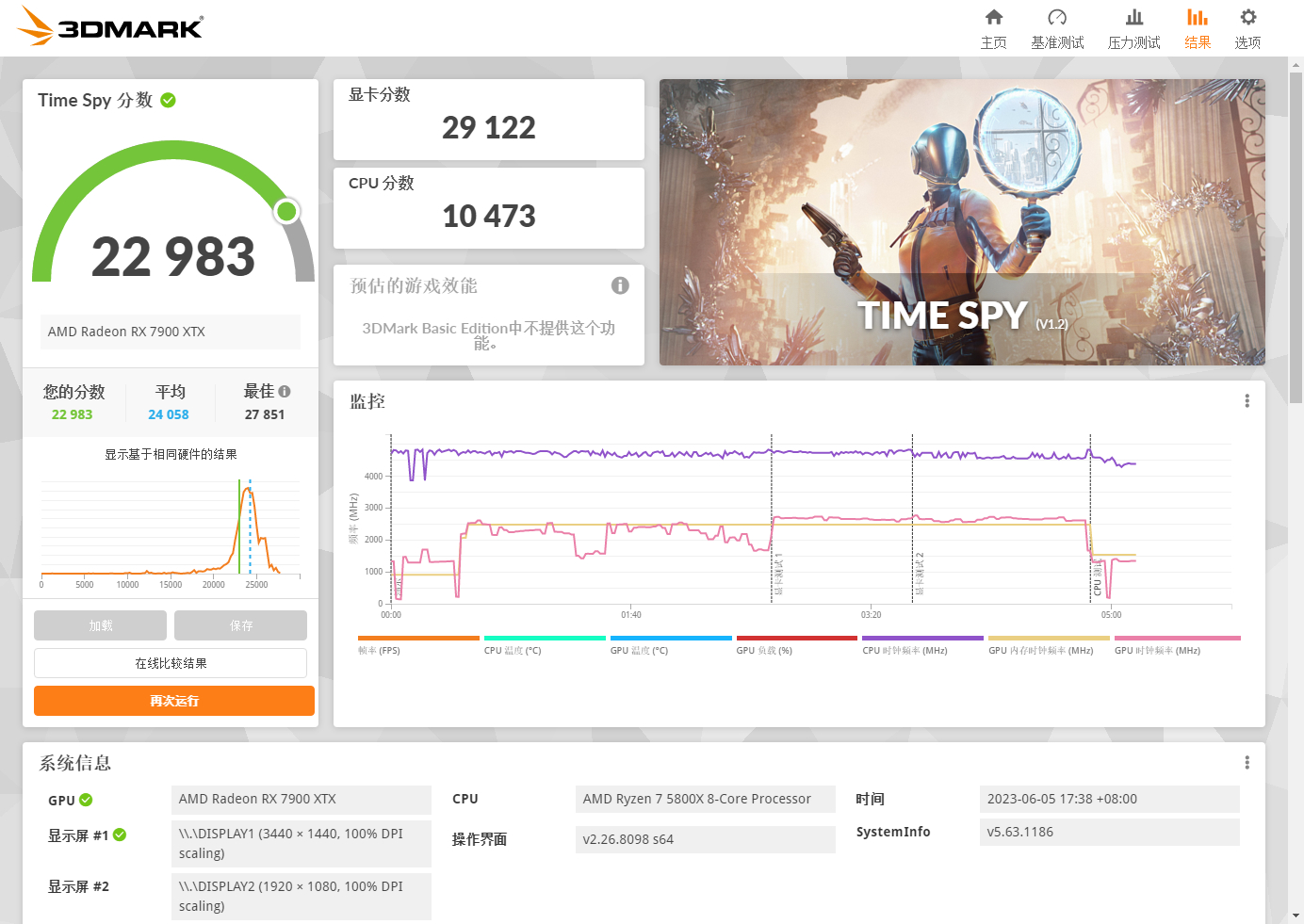This screenshot has width=1304, height=924.
Task: Toggle the CPU 温度 (°C) legend series
Action: coord(545,645)
